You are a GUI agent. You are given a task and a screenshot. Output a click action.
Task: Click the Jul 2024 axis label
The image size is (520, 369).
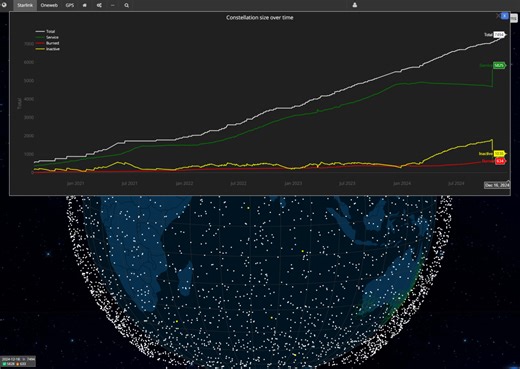coord(456,183)
